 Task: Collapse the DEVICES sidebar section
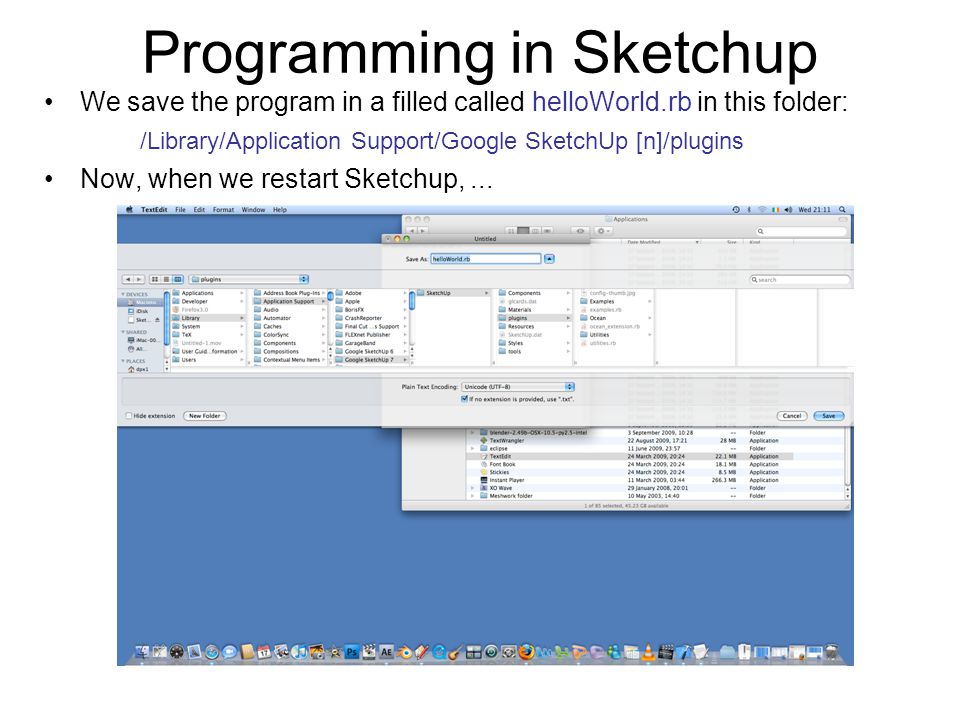pos(123,294)
